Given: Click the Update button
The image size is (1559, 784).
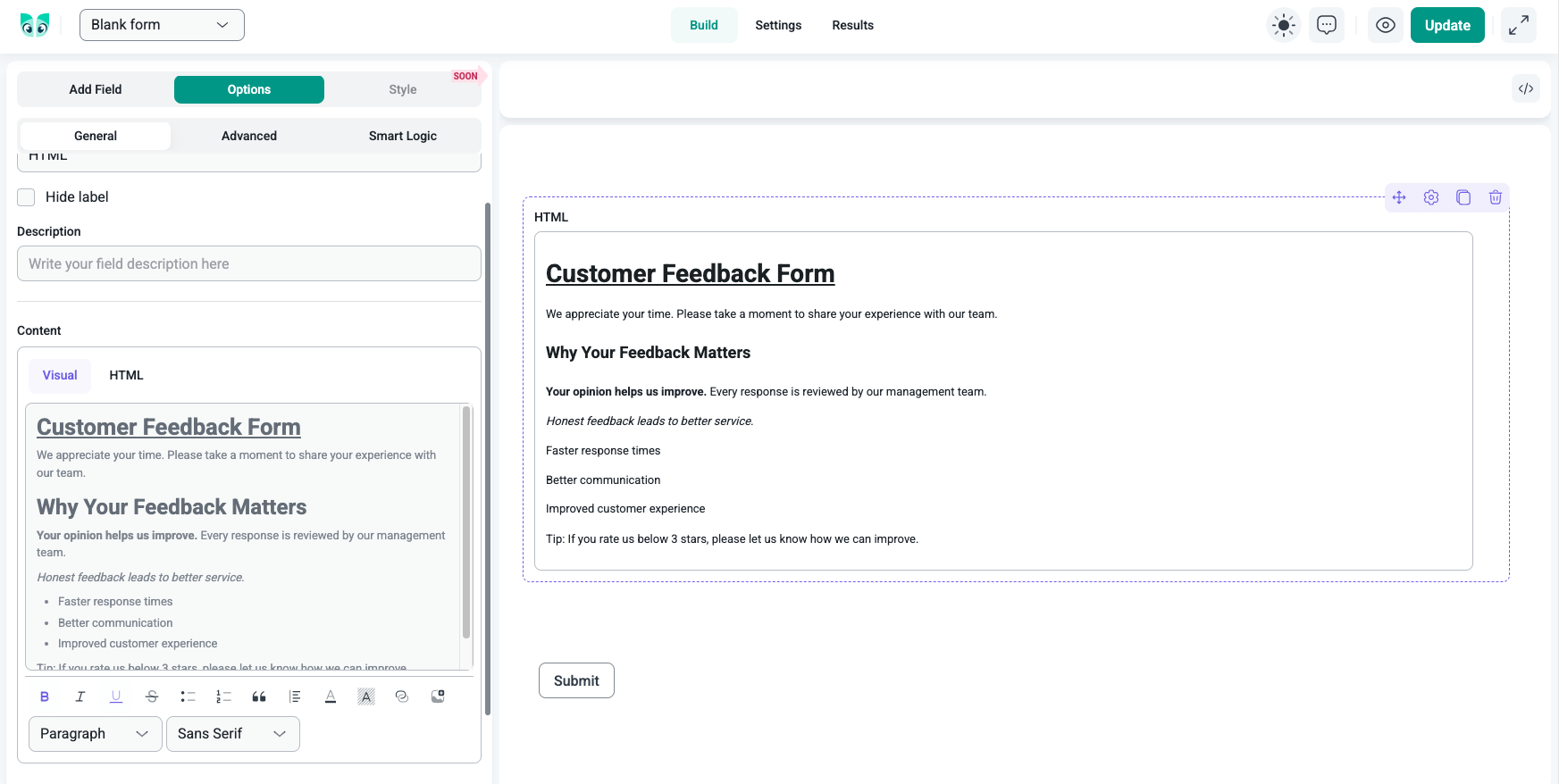Looking at the screenshot, I should 1447,25.
